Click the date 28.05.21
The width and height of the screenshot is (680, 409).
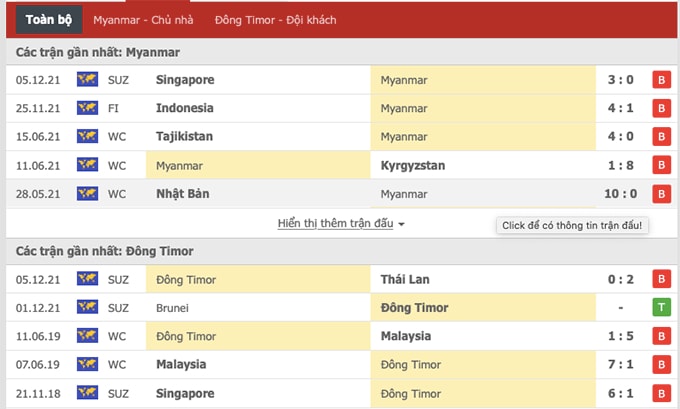[x=38, y=194]
